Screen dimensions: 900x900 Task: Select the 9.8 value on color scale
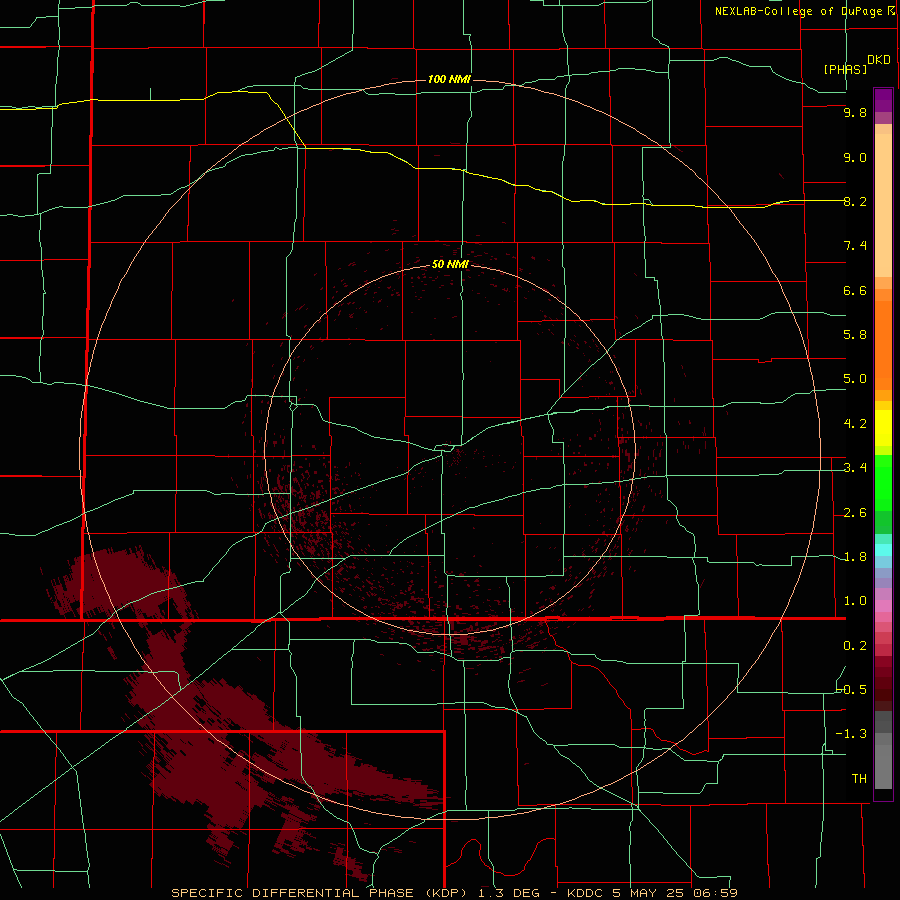click(x=855, y=112)
